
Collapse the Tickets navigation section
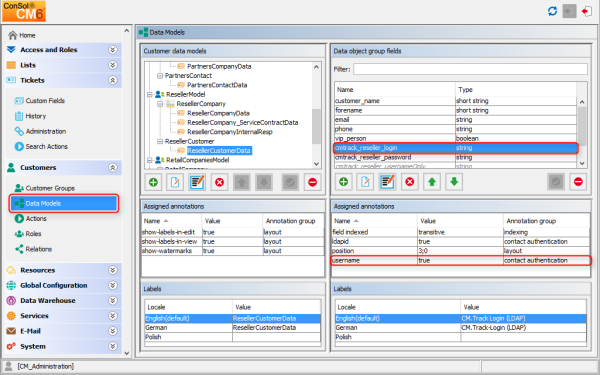point(112,80)
